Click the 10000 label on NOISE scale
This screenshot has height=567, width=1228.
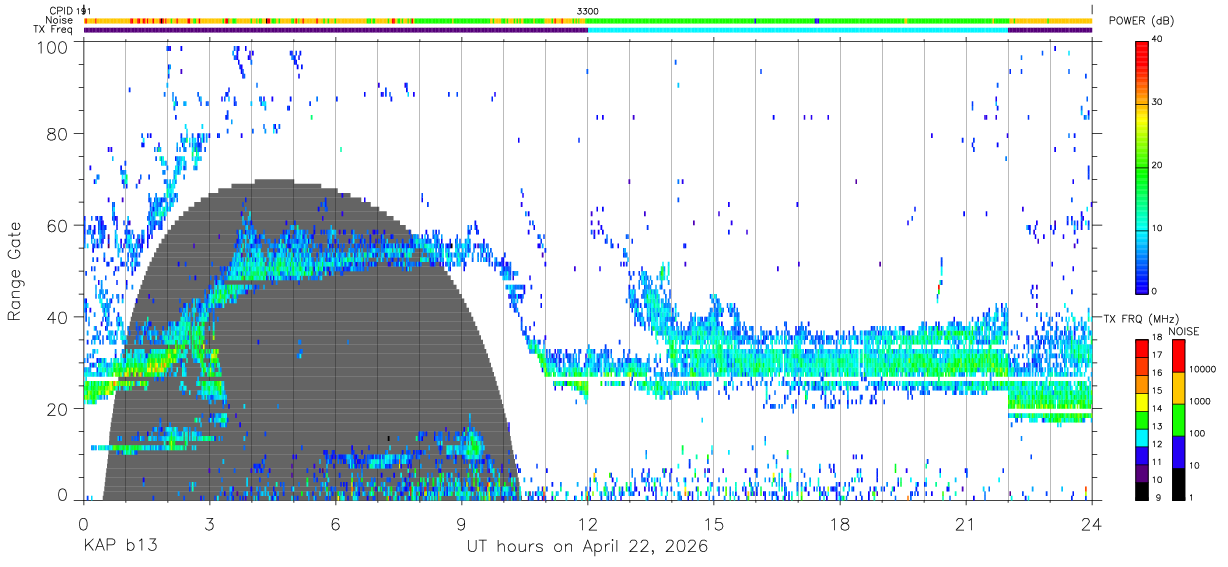tap(1204, 369)
